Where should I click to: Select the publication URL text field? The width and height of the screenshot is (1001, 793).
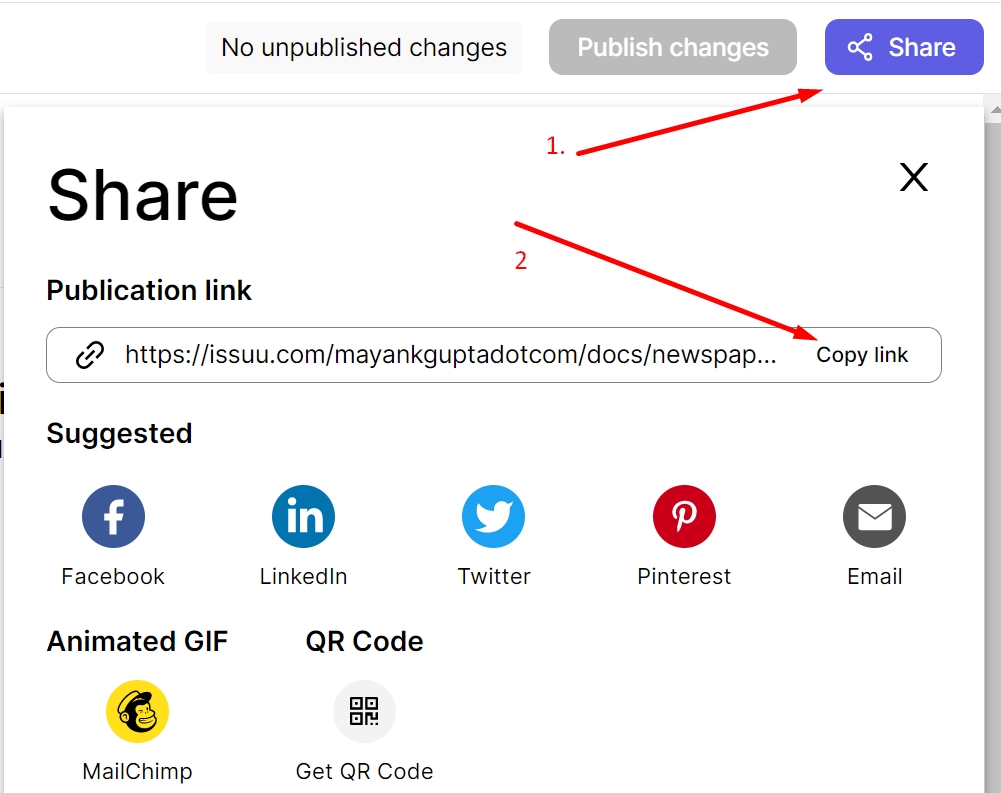pyautogui.click(x=450, y=354)
